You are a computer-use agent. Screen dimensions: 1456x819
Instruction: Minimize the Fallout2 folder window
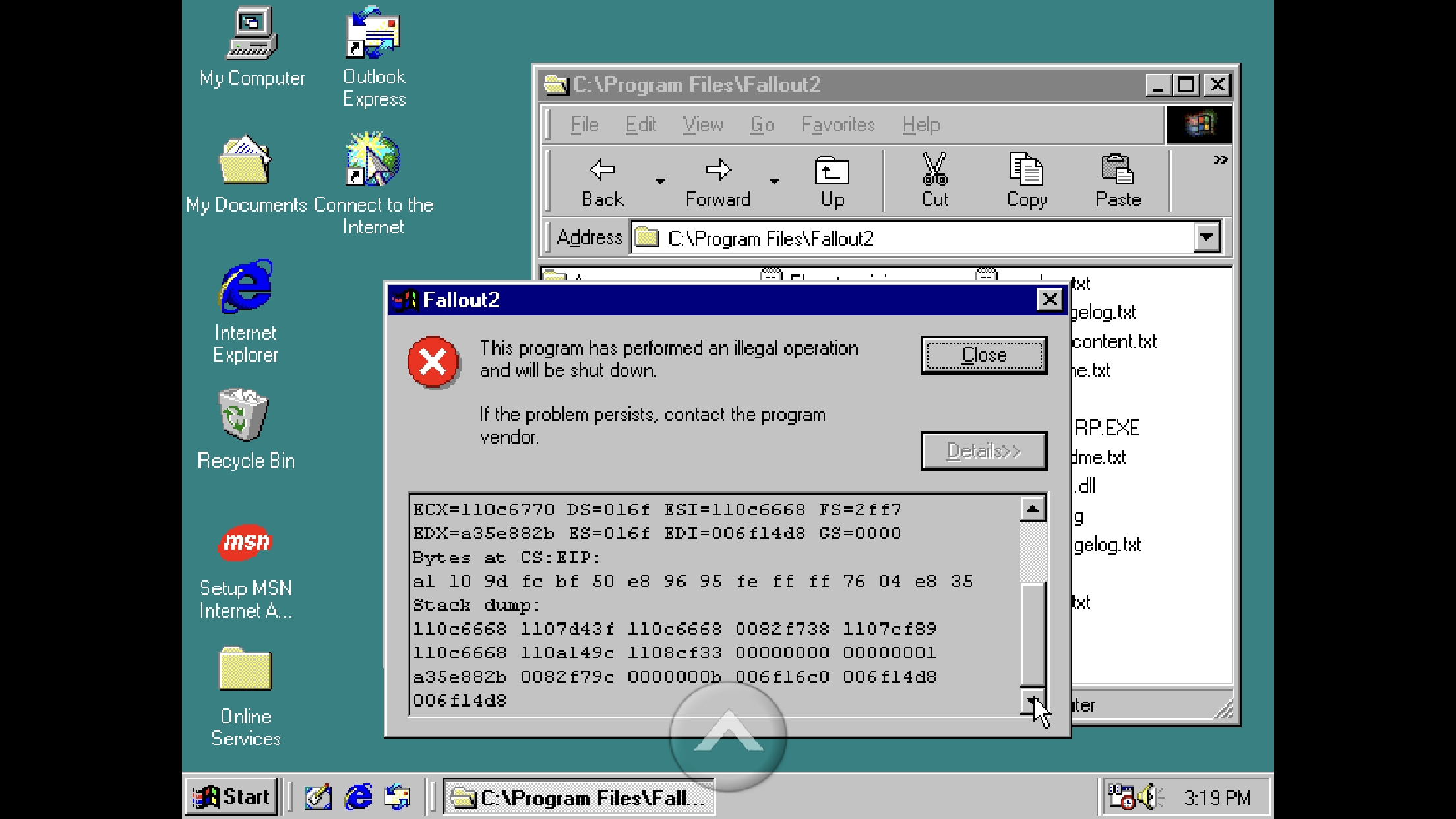pos(1158,85)
